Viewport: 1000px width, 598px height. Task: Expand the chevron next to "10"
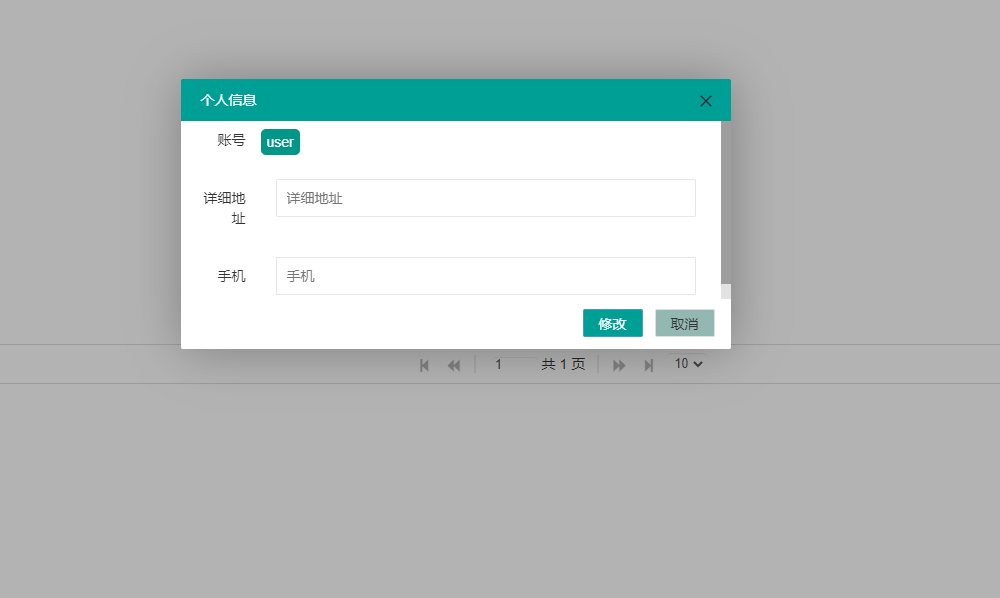click(697, 364)
